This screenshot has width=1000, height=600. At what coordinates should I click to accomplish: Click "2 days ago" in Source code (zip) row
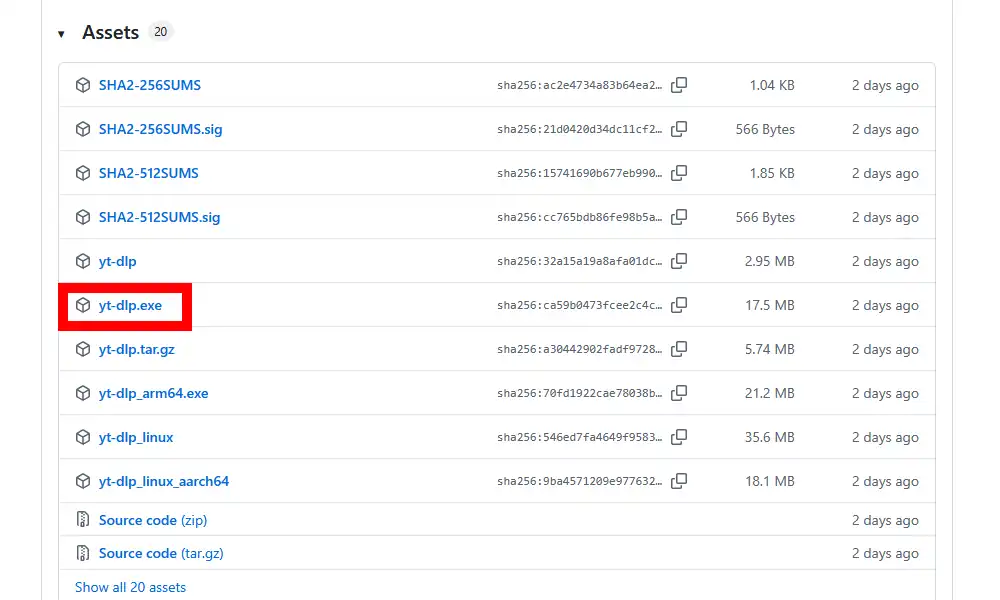pos(885,520)
